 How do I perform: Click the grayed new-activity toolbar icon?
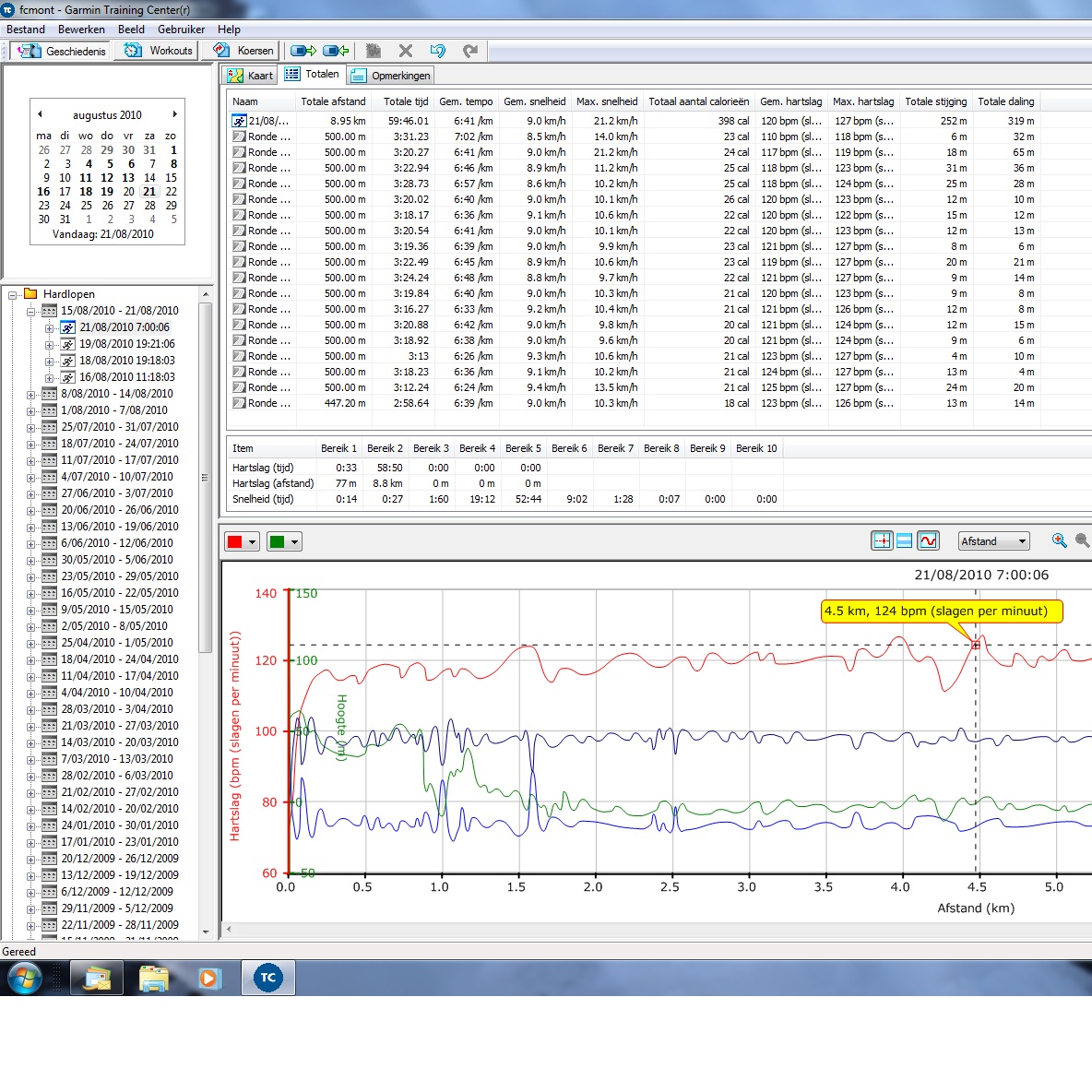(x=374, y=51)
